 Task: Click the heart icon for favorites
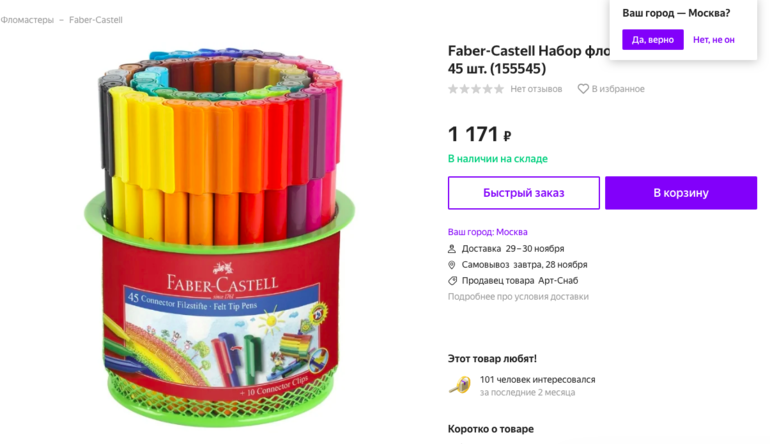pyautogui.click(x=583, y=89)
